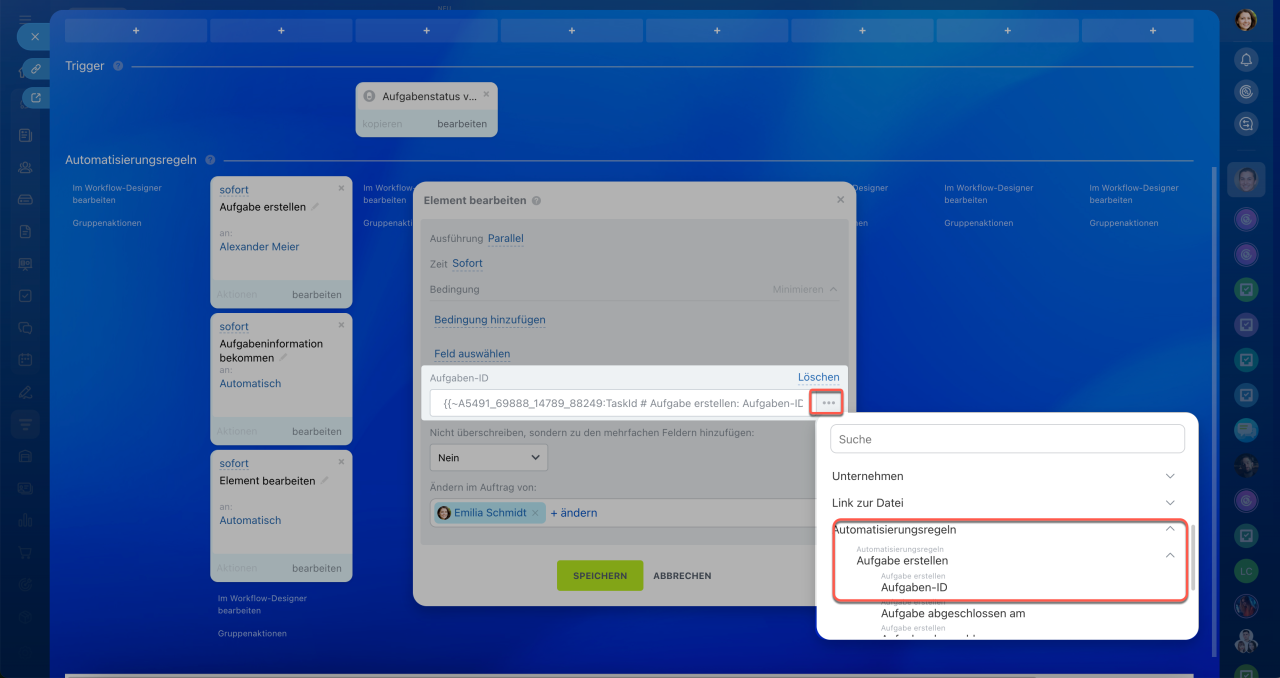This screenshot has height=678, width=1280.
Task: Click help icon beside dialog title
Action: pos(537,200)
